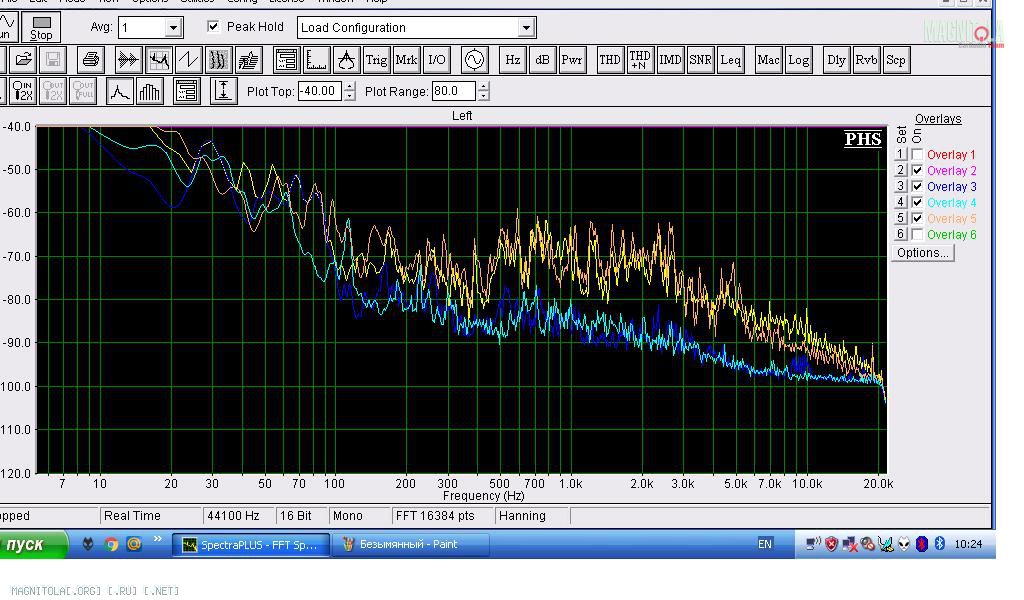Open the Mac macro utility
Viewport: 1024px width, 600px height.
768,60
